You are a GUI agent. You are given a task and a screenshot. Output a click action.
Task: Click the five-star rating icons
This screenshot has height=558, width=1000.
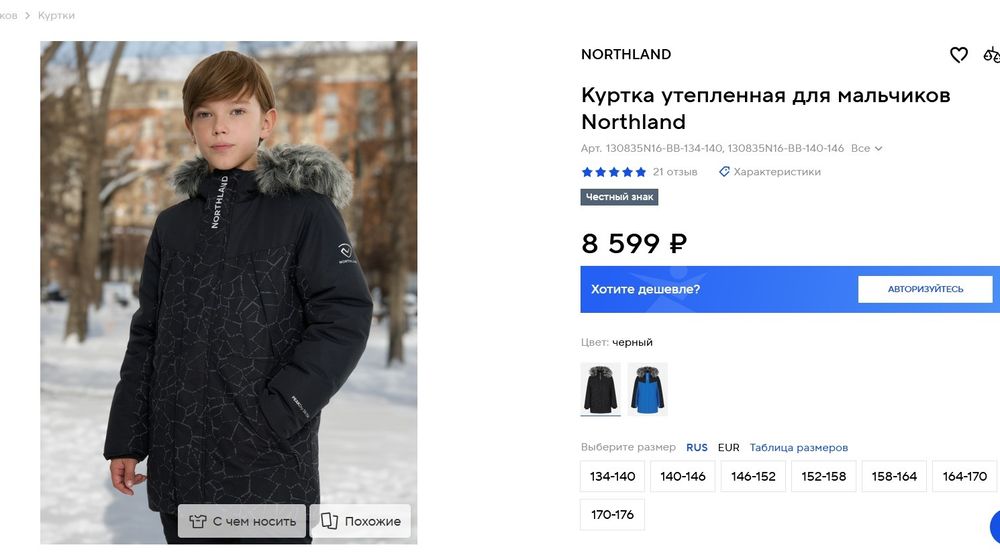tap(613, 172)
